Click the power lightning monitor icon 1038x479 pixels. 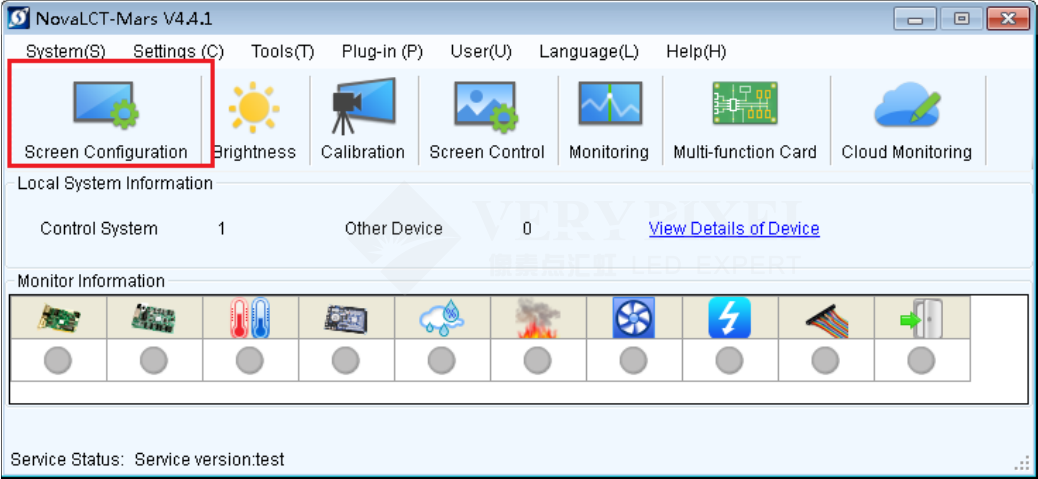point(730,318)
